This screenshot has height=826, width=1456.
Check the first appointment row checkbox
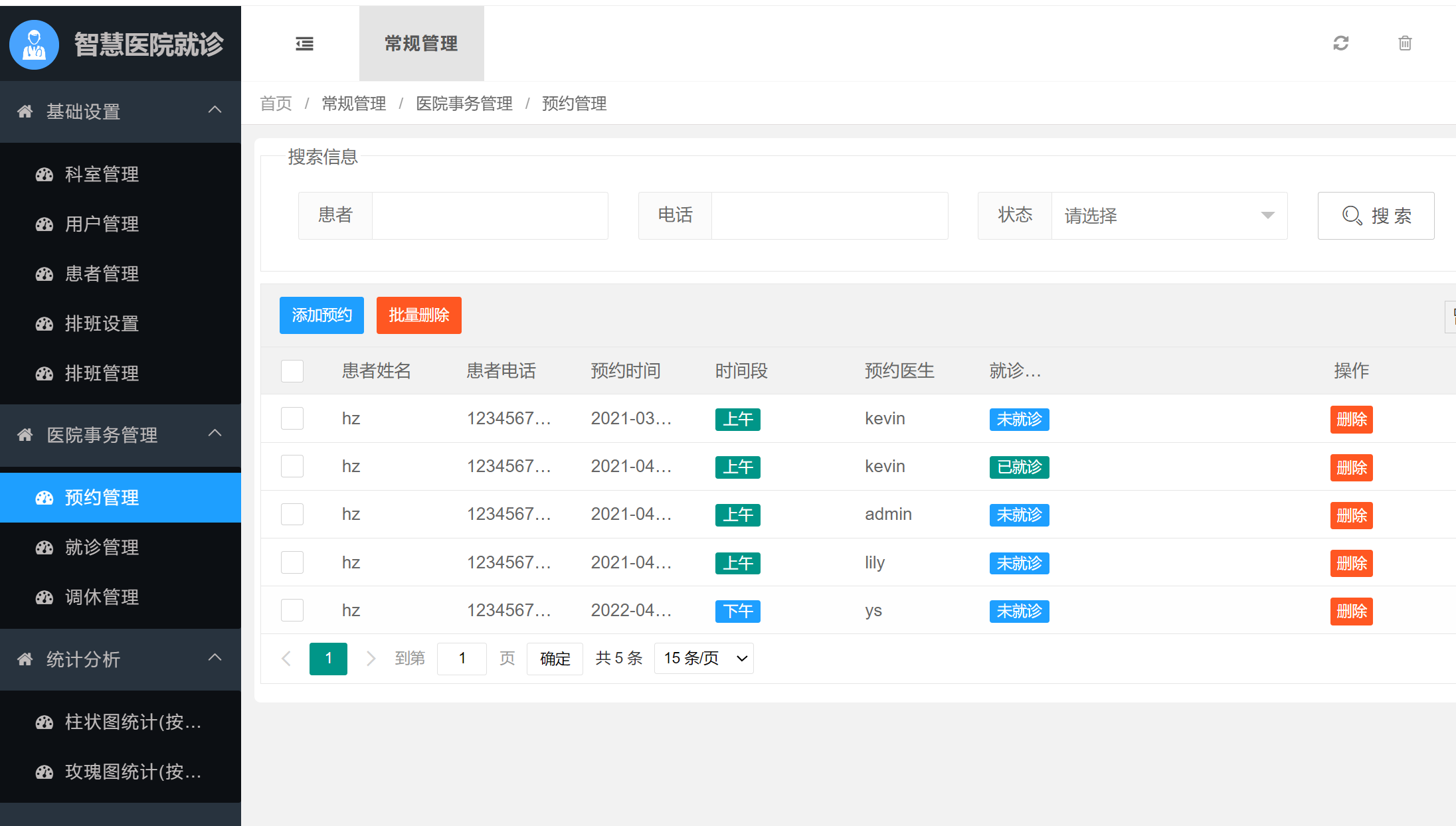[292, 418]
